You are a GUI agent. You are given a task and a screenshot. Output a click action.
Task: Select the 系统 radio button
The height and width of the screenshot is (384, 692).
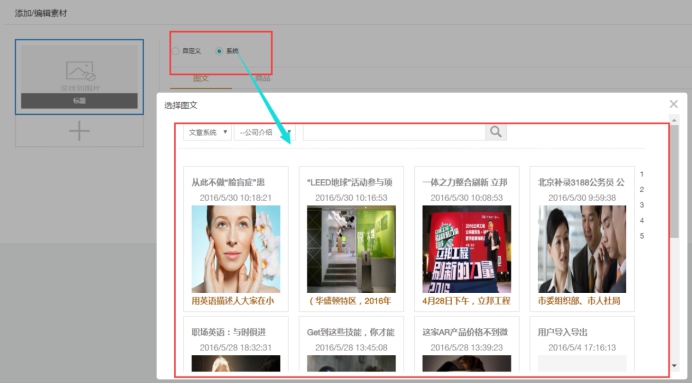[x=219, y=51]
